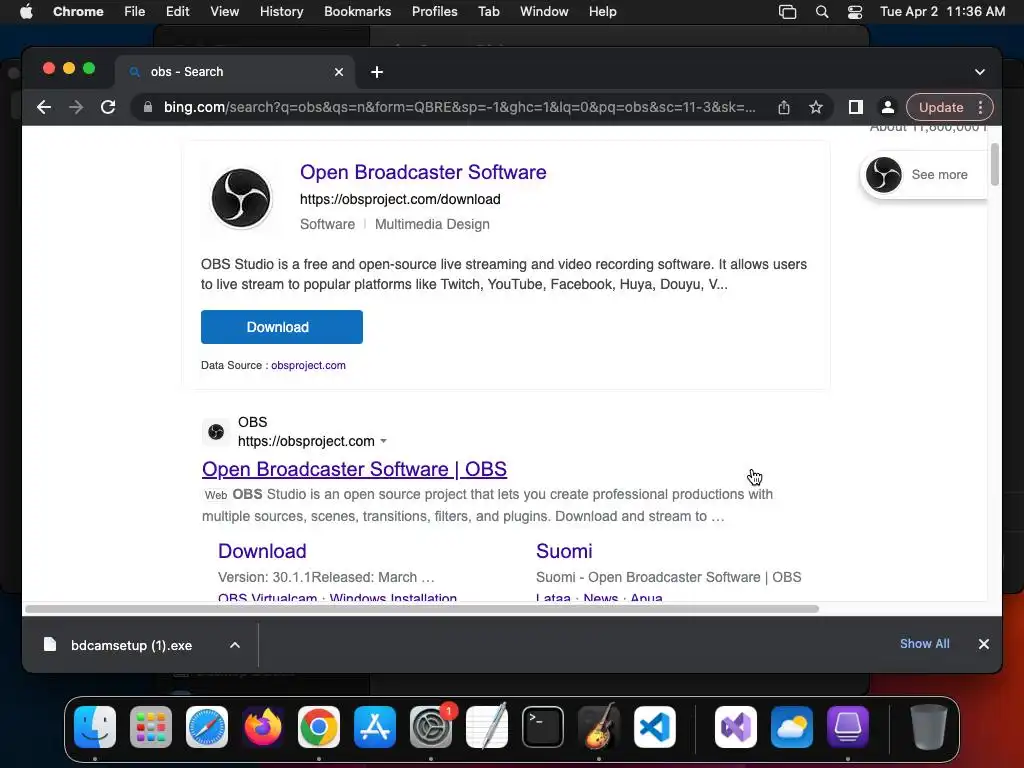Click the date and time in menu bar

pos(942,12)
